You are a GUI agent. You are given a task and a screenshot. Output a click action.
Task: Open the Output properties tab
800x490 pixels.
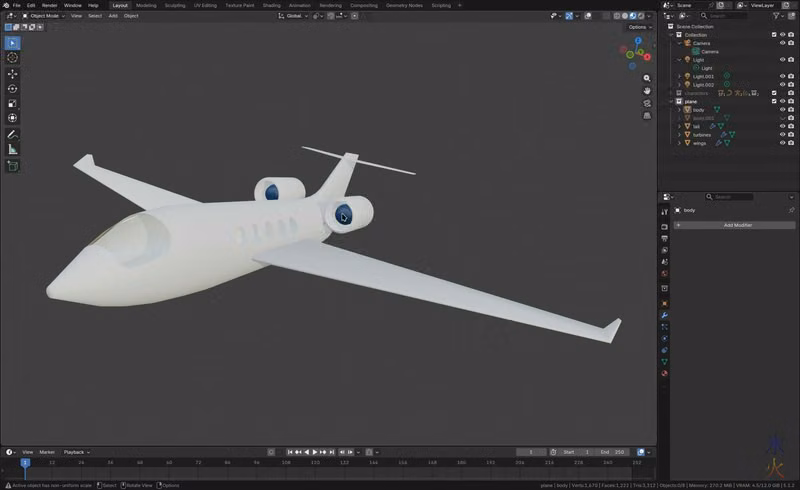tap(664, 238)
